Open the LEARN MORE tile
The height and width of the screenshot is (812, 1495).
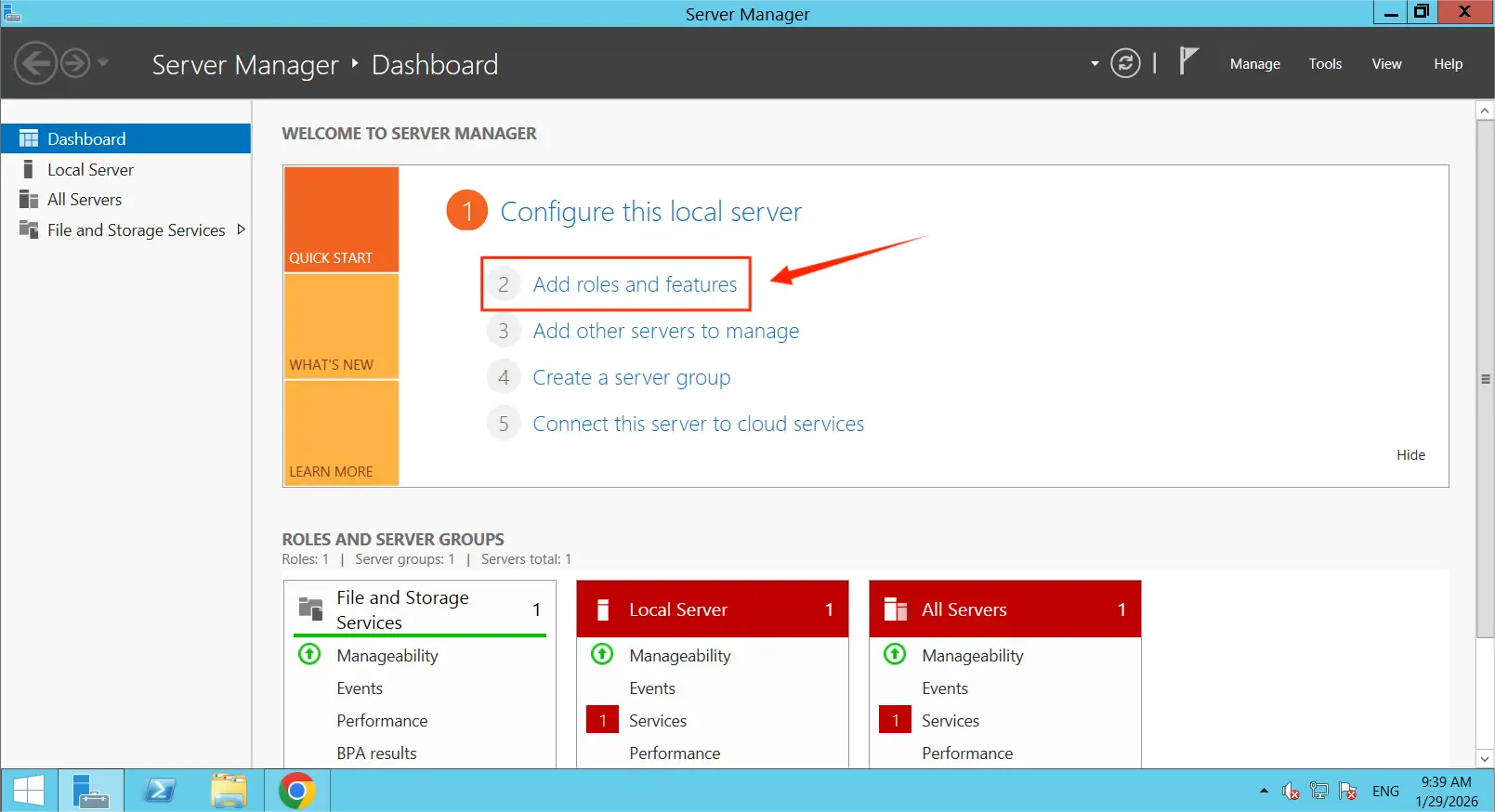(x=341, y=433)
